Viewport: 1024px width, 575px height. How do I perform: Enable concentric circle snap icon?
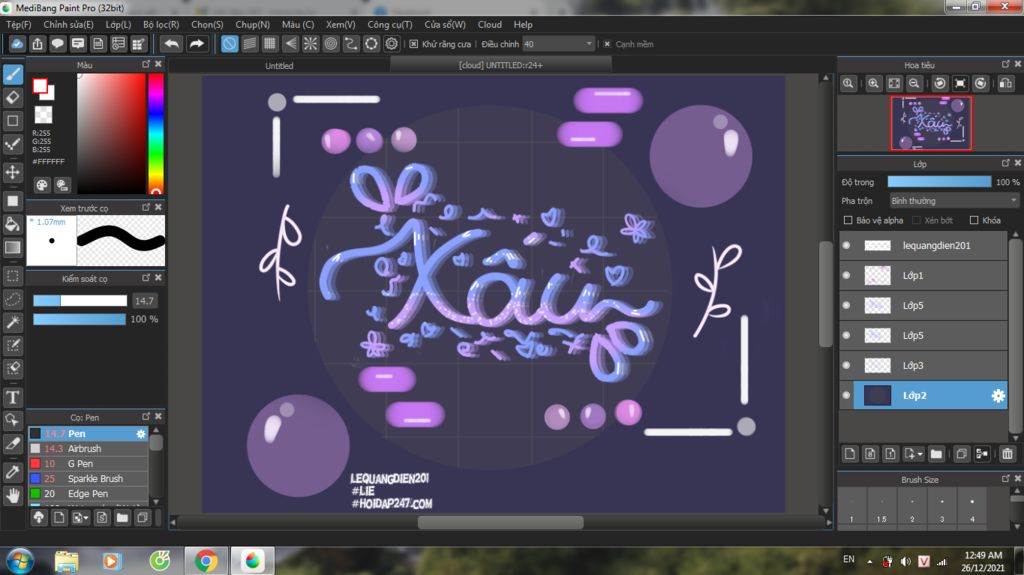(x=330, y=44)
